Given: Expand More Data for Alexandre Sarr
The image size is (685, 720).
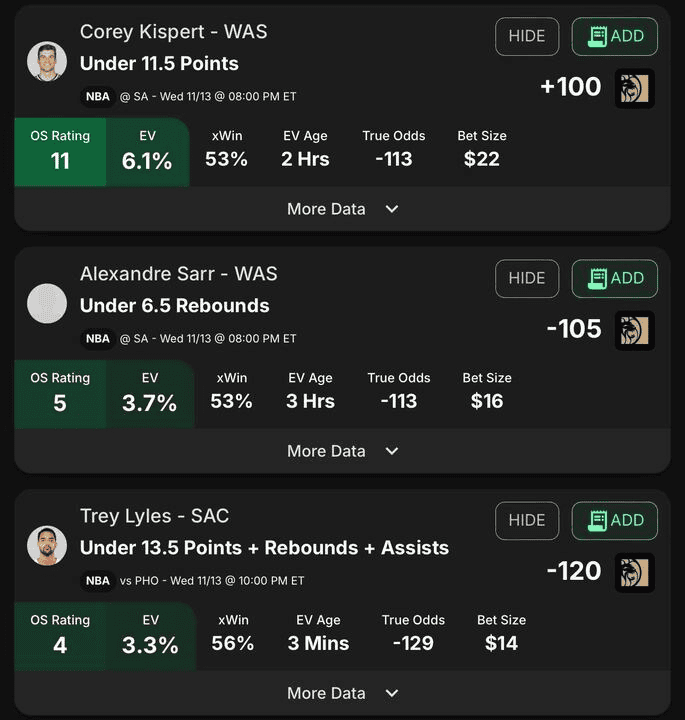Looking at the screenshot, I should [342, 451].
